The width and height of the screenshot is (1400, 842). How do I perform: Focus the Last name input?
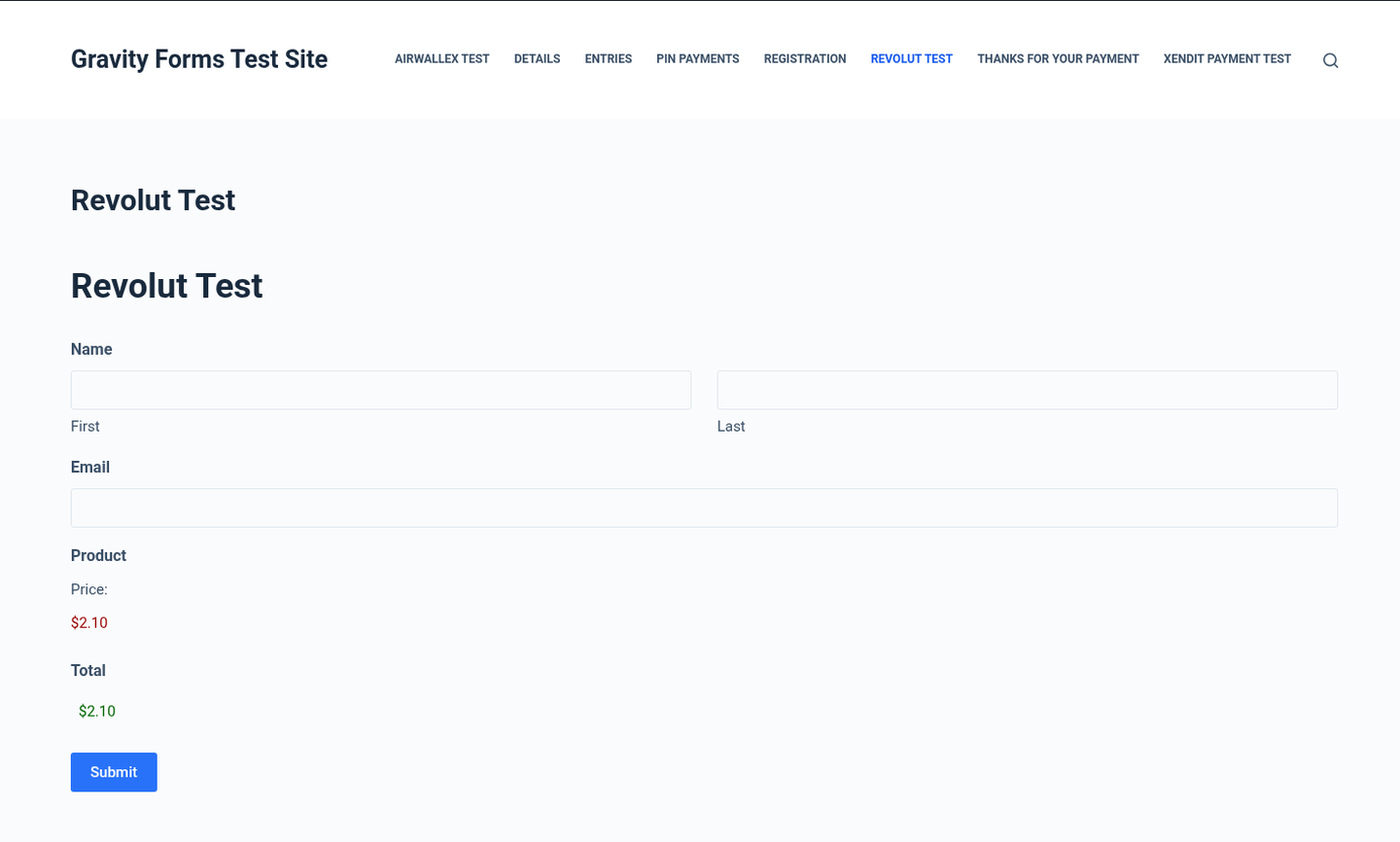(1028, 390)
